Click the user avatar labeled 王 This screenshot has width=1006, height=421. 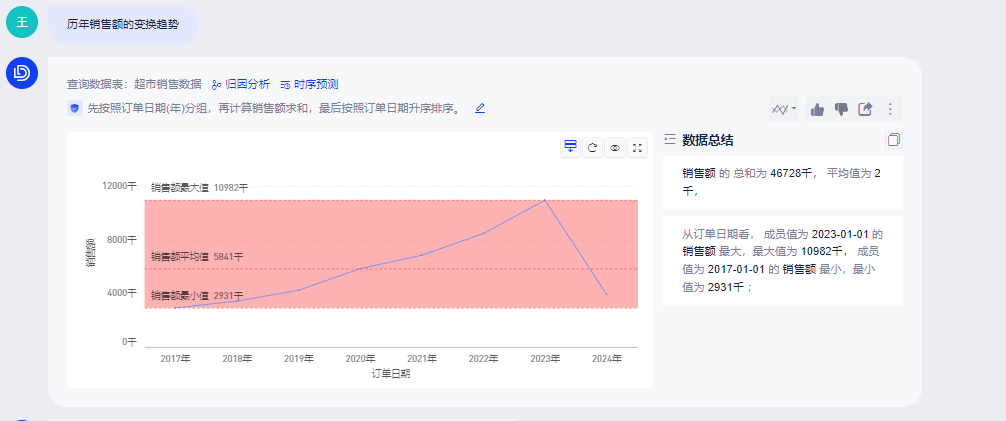tap(21, 23)
